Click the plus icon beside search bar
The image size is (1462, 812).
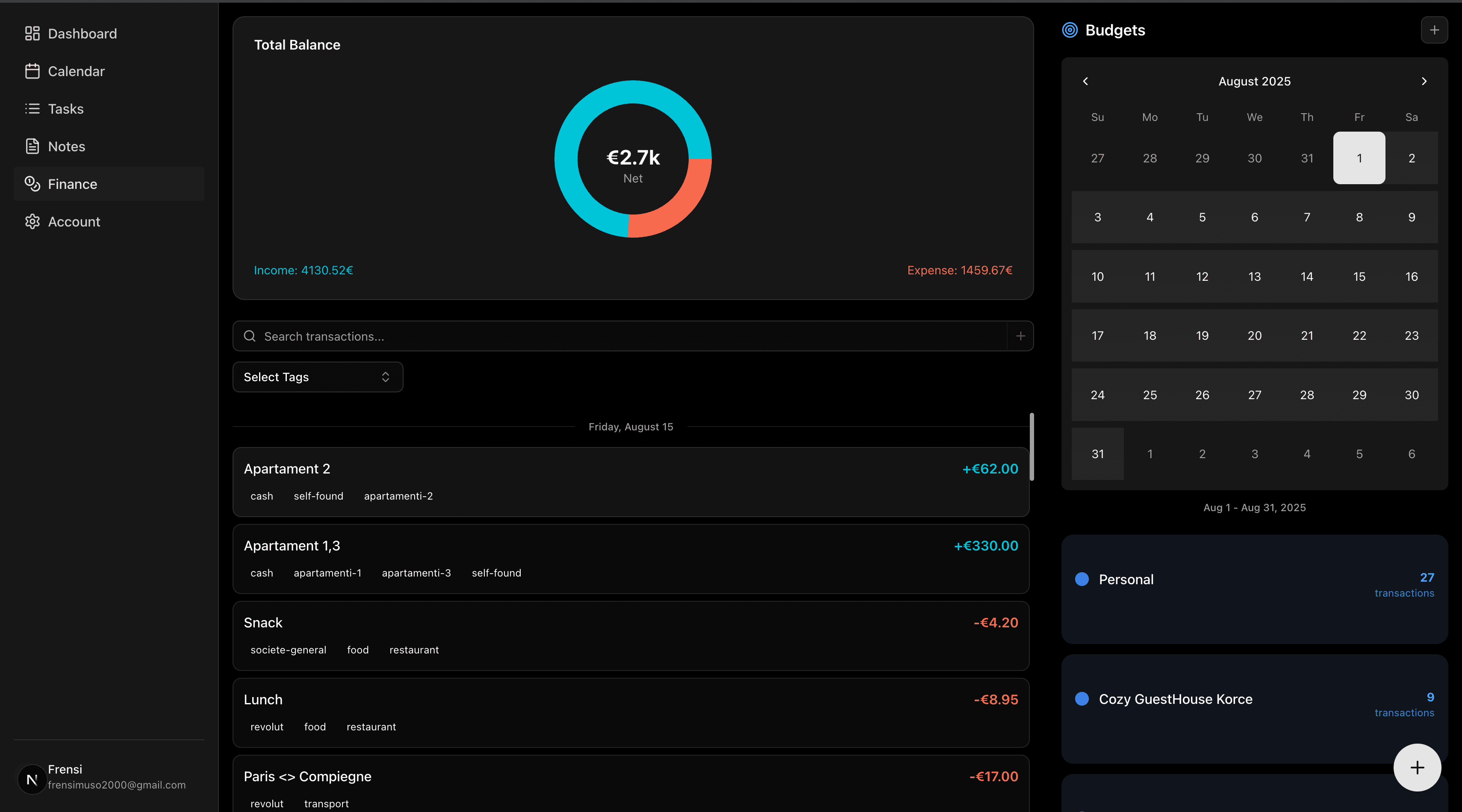coord(1020,336)
